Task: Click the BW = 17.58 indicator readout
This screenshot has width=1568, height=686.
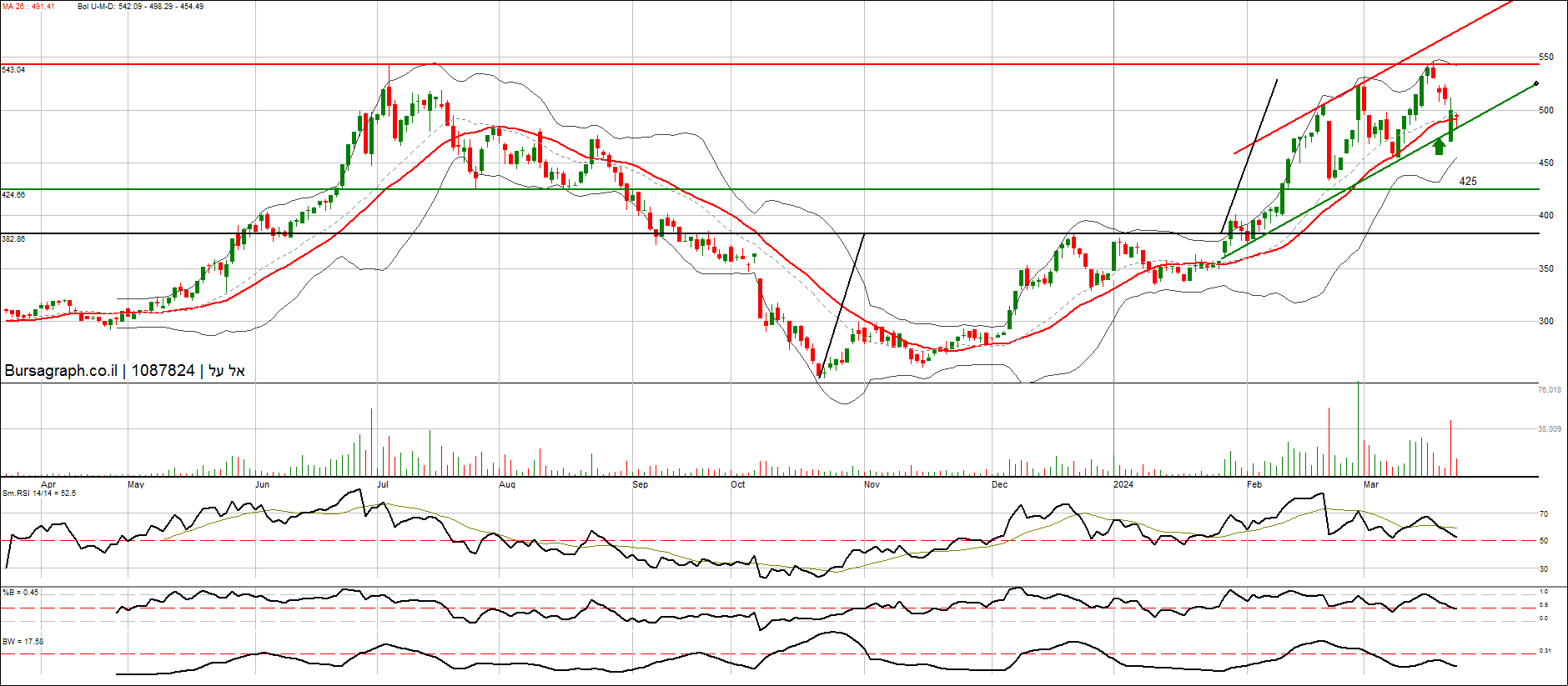Action: [x=23, y=642]
